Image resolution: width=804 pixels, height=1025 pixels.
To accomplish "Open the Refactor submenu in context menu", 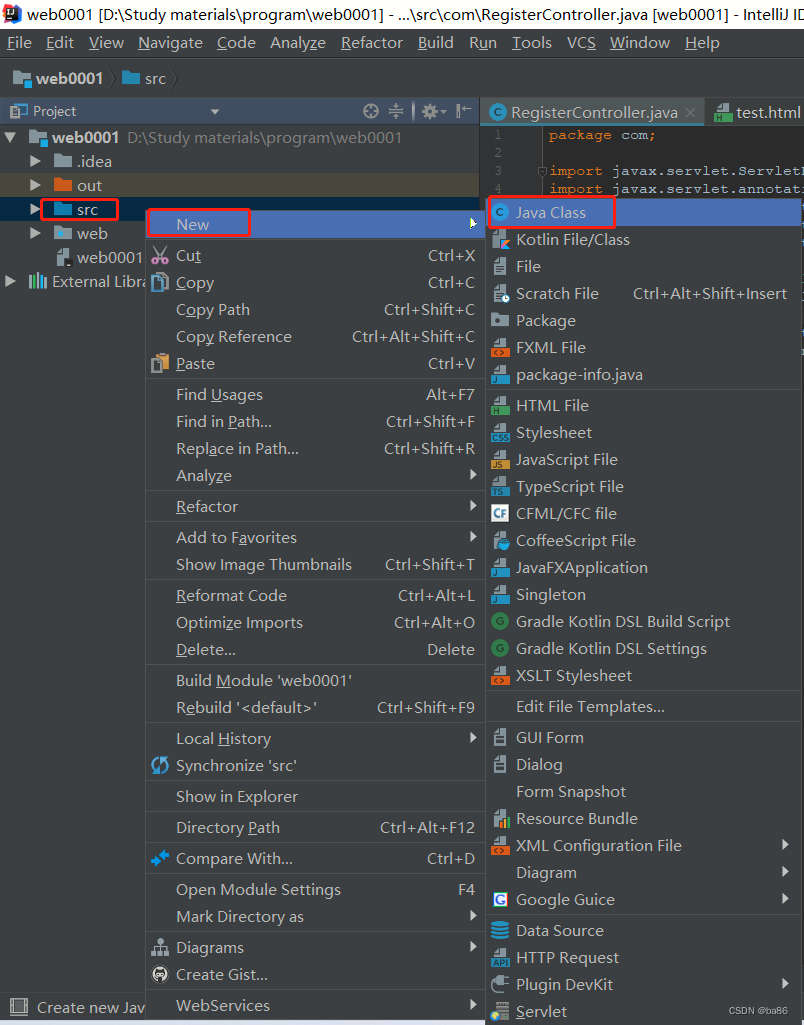I will tap(315, 507).
